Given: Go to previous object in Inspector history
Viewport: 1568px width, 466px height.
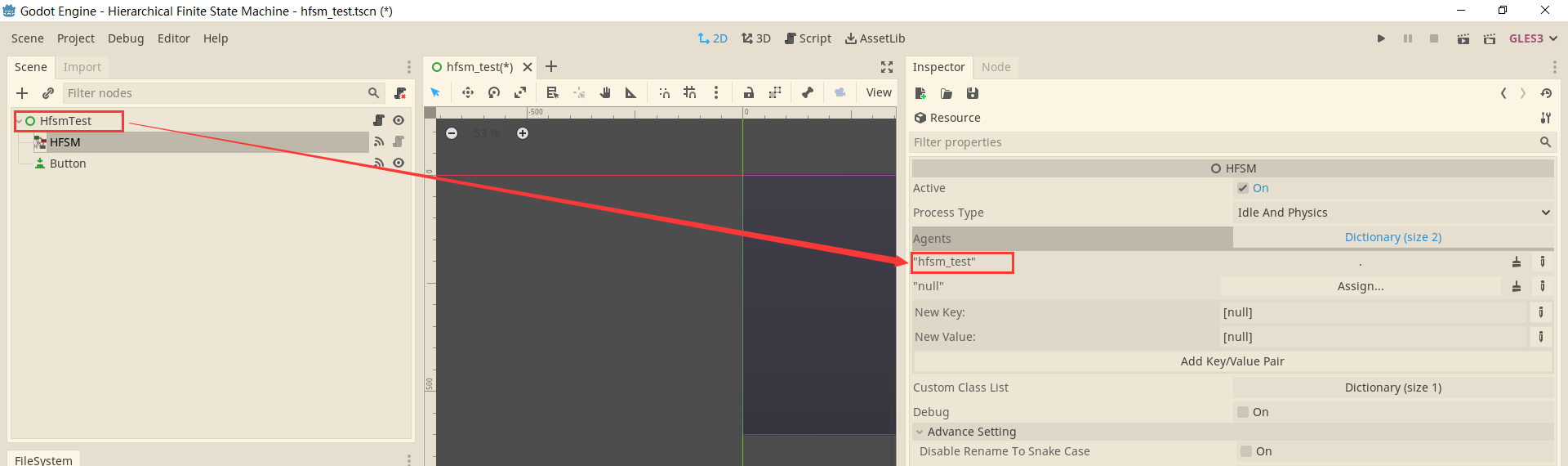Looking at the screenshot, I should [x=1503, y=93].
